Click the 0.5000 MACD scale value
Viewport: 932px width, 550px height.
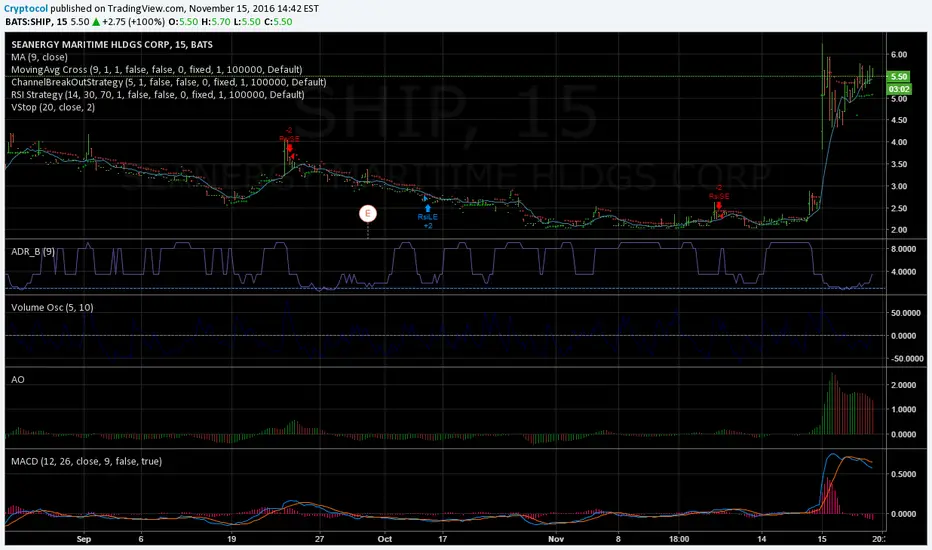(903, 474)
